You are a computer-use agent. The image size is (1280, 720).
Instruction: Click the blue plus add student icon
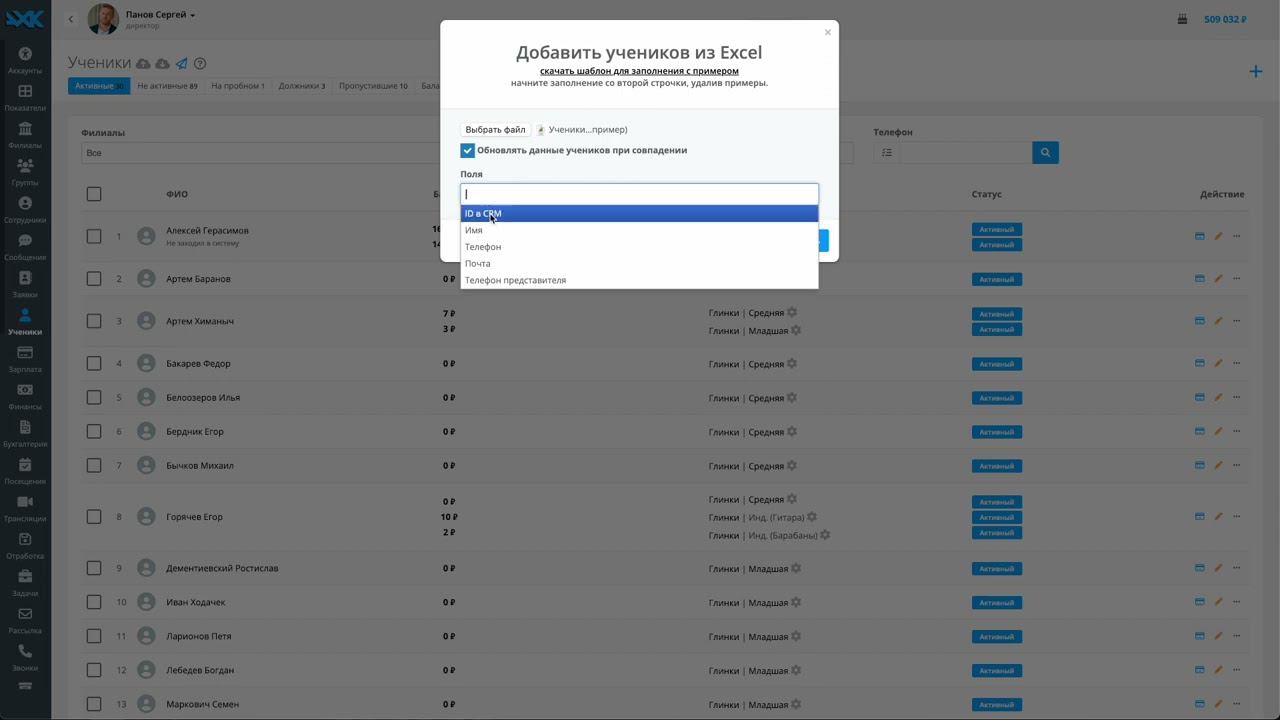[1256, 71]
